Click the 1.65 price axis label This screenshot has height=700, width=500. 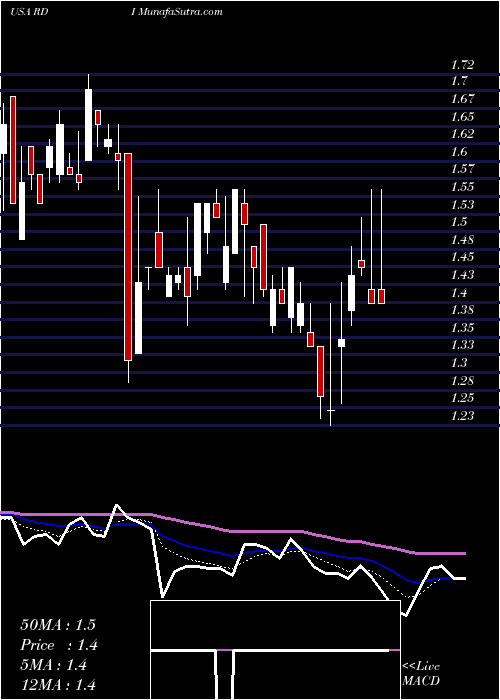point(462,117)
